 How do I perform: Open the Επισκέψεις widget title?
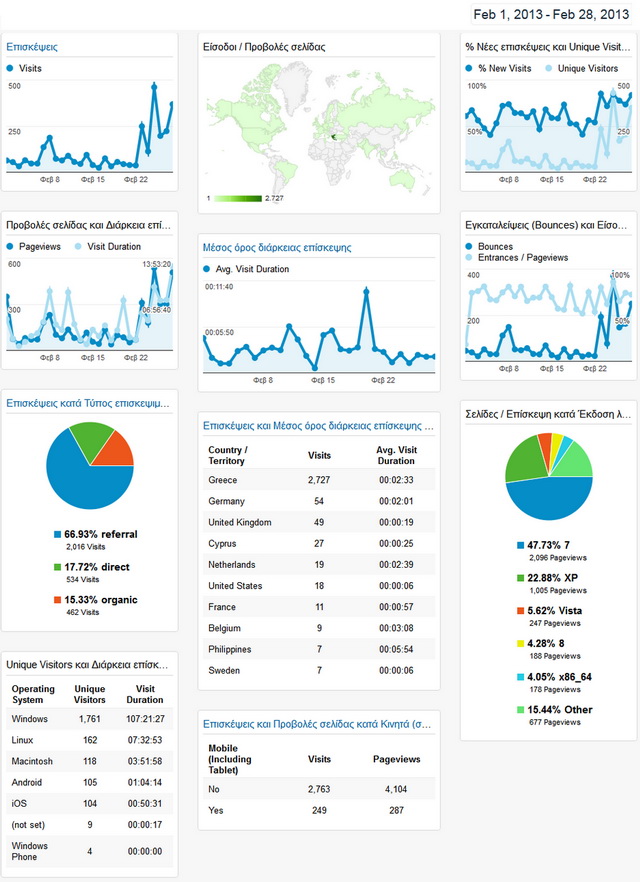click(32, 47)
